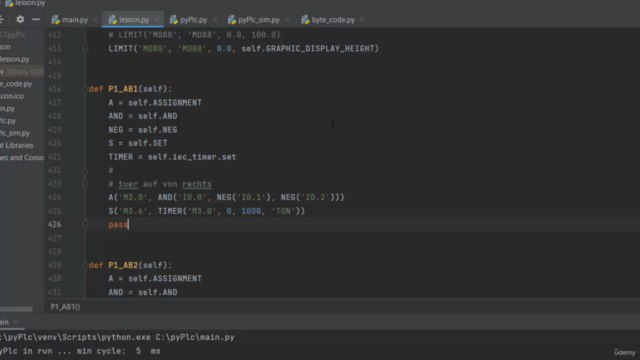The height and width of the screenshot is (360, 640).
Task: Click 'A = self.ASSIGNMENT' on line 417
Action: click(x=155, y=102)
